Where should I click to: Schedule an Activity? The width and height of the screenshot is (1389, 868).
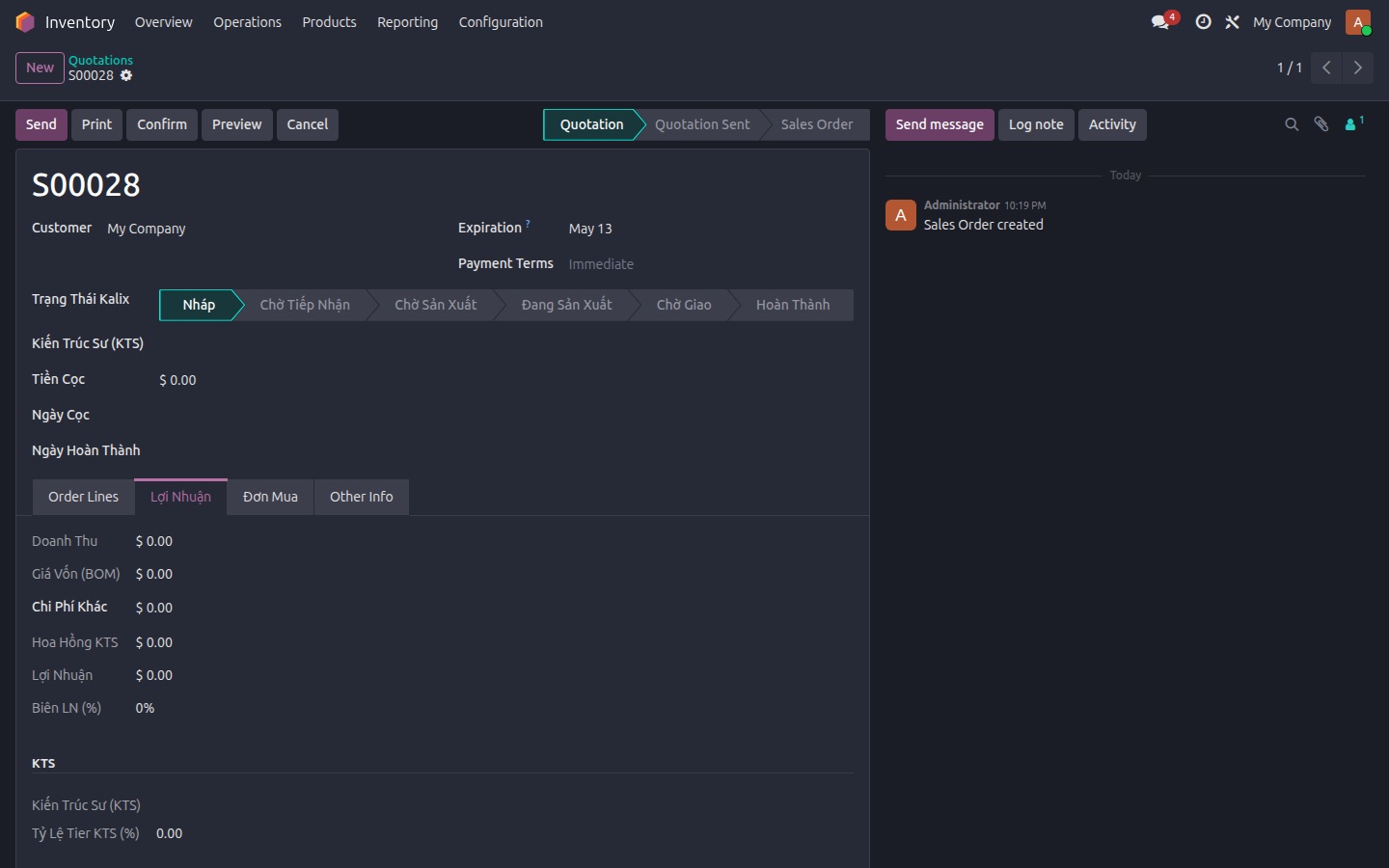point(1112,124)
